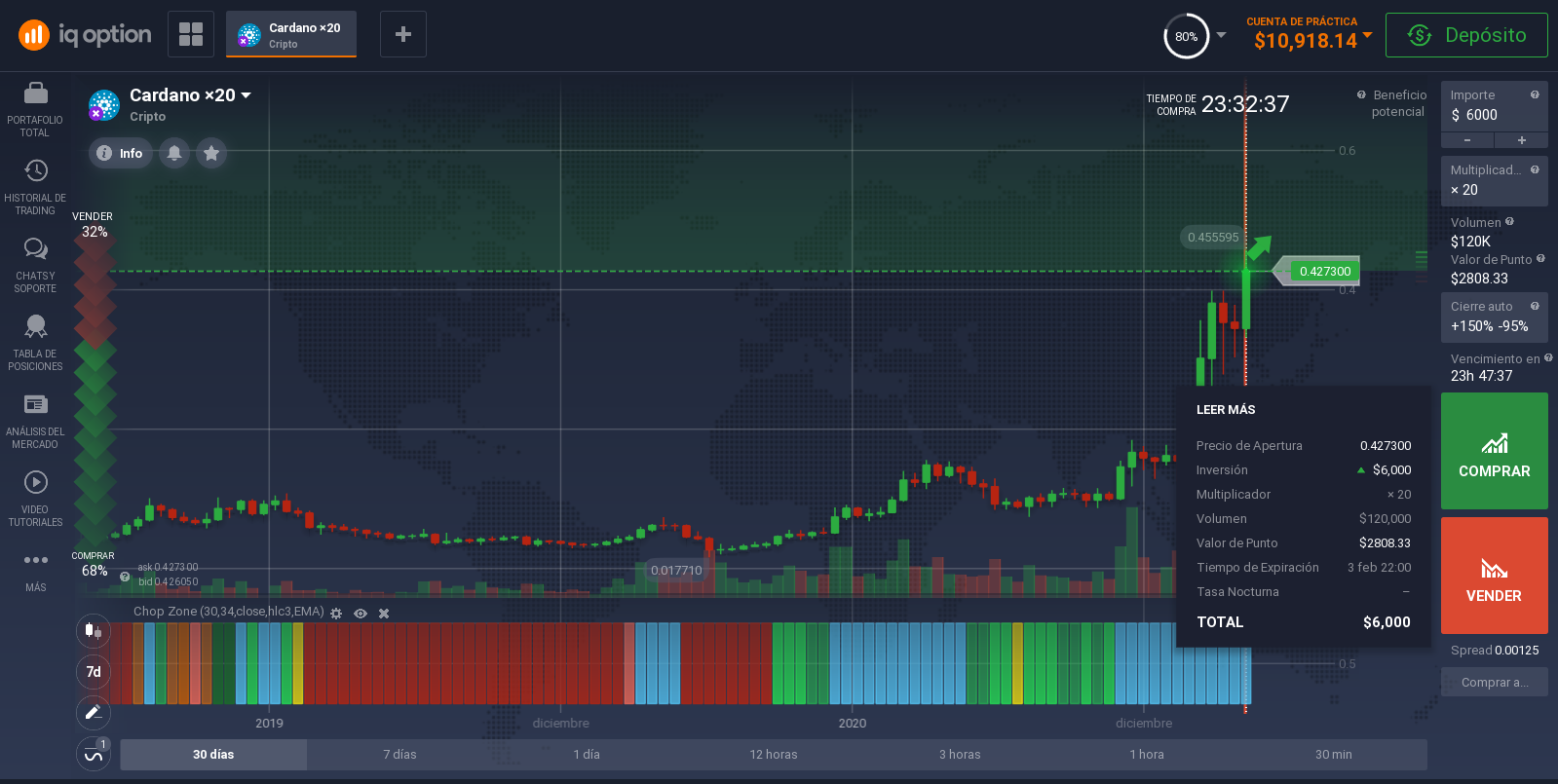Open the Cierre auto +150% -95% settings
This screenshot has width=1558, height=784.
pyautogui.click(x=1494, y=317)
